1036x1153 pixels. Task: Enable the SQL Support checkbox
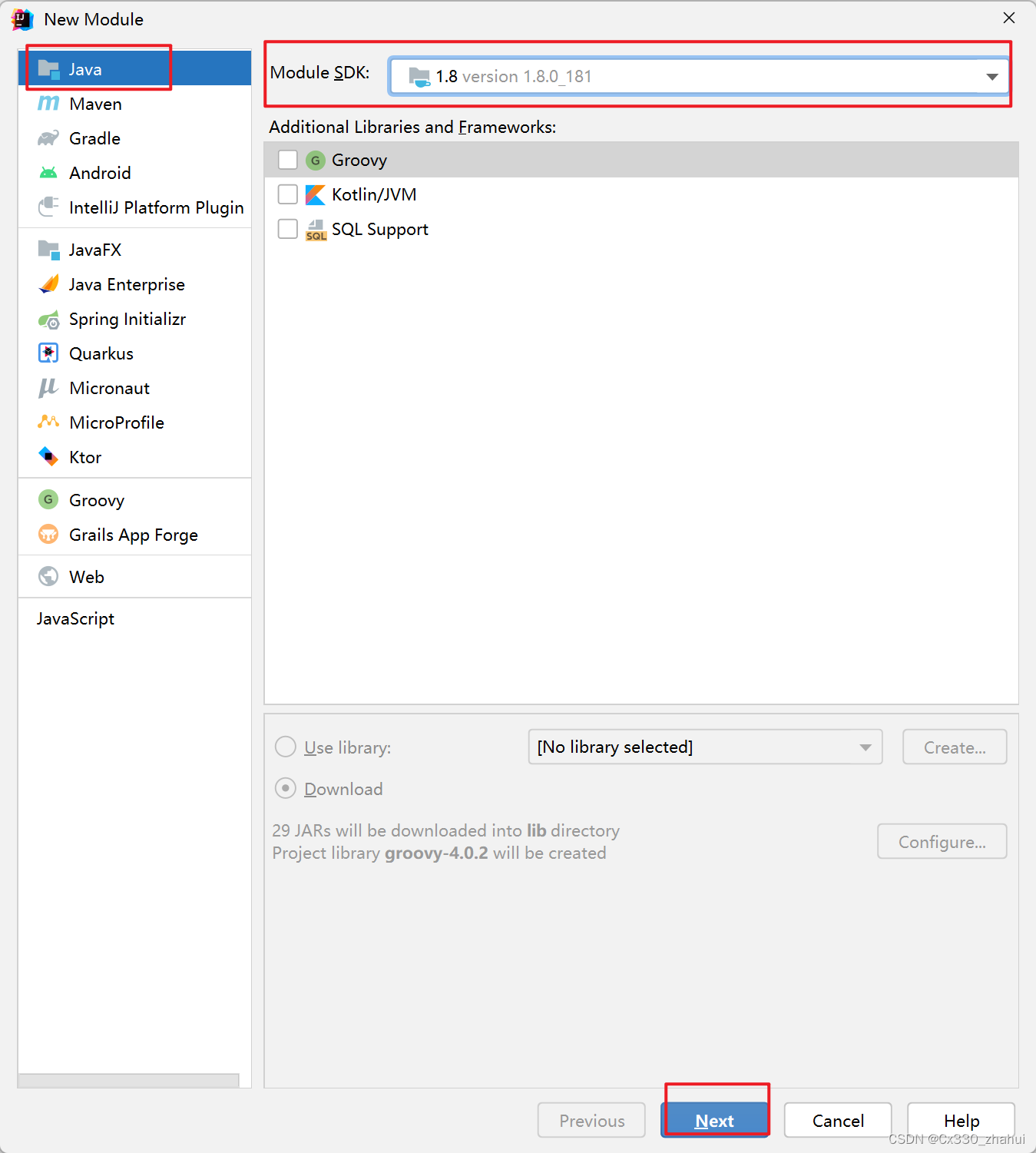(x=288, y=229)
